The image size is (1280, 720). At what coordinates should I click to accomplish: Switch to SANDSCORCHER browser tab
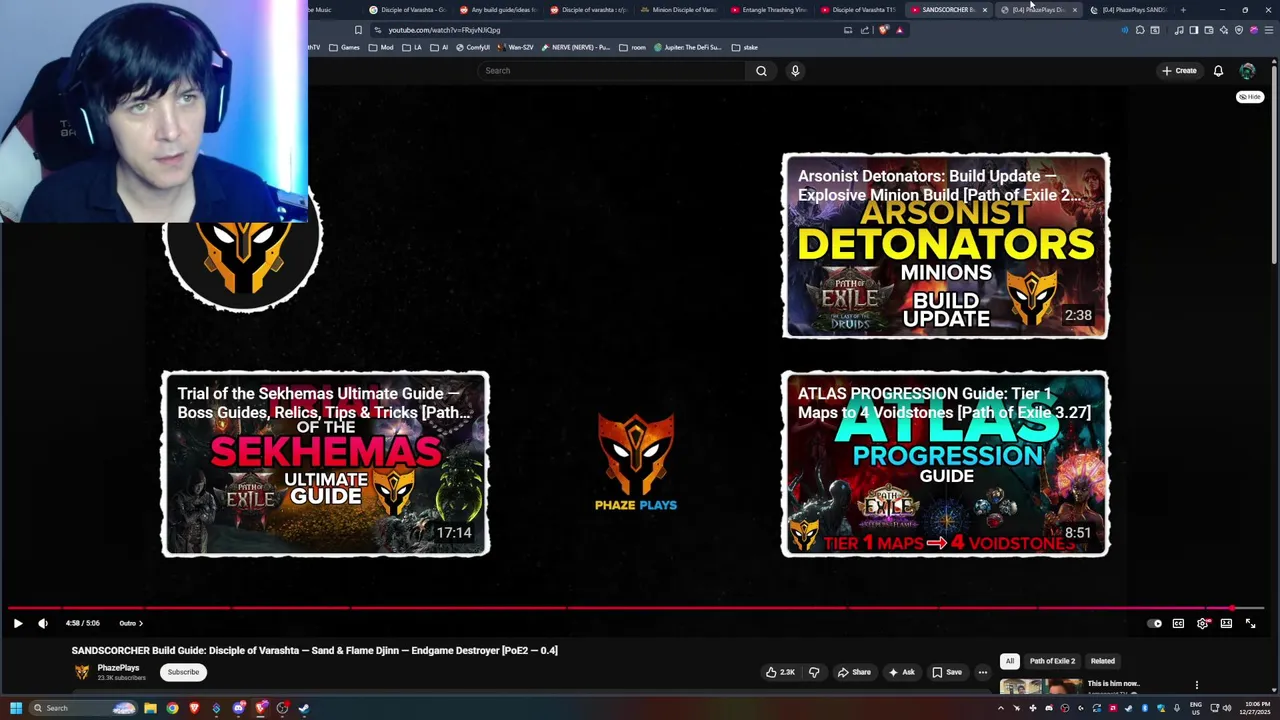948,10
